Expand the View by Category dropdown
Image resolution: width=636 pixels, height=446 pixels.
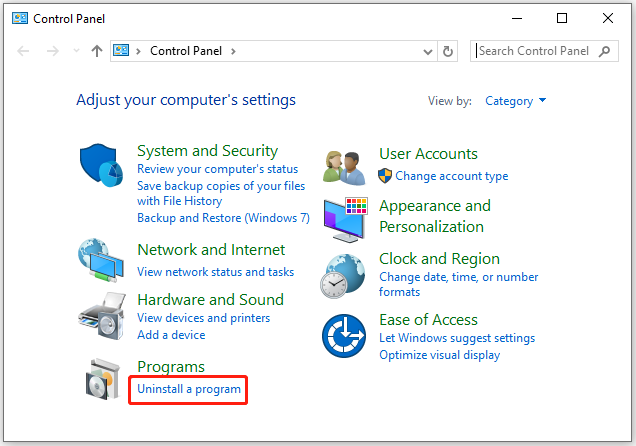[x=516, y=101]
